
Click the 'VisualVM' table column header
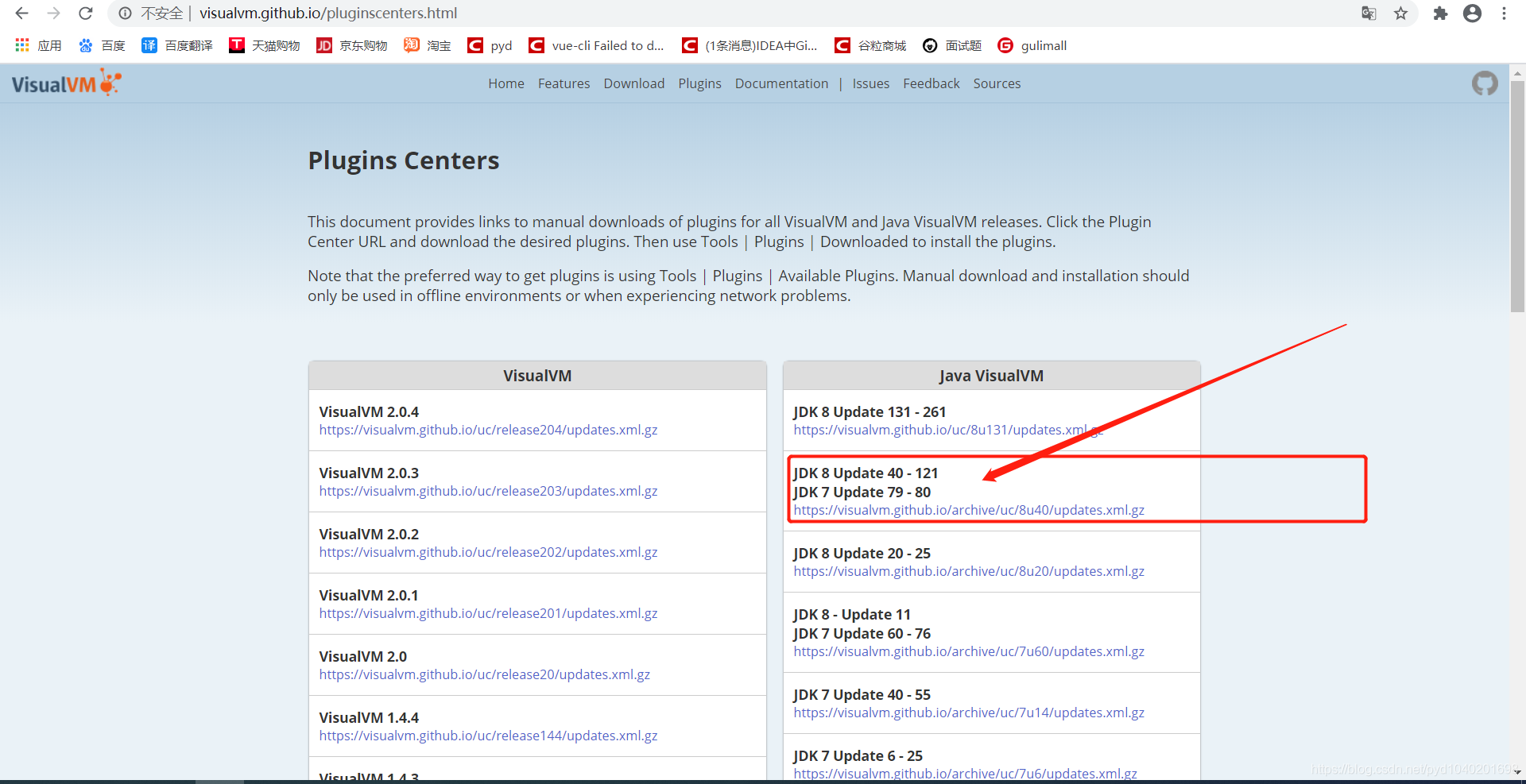point(537,376)
